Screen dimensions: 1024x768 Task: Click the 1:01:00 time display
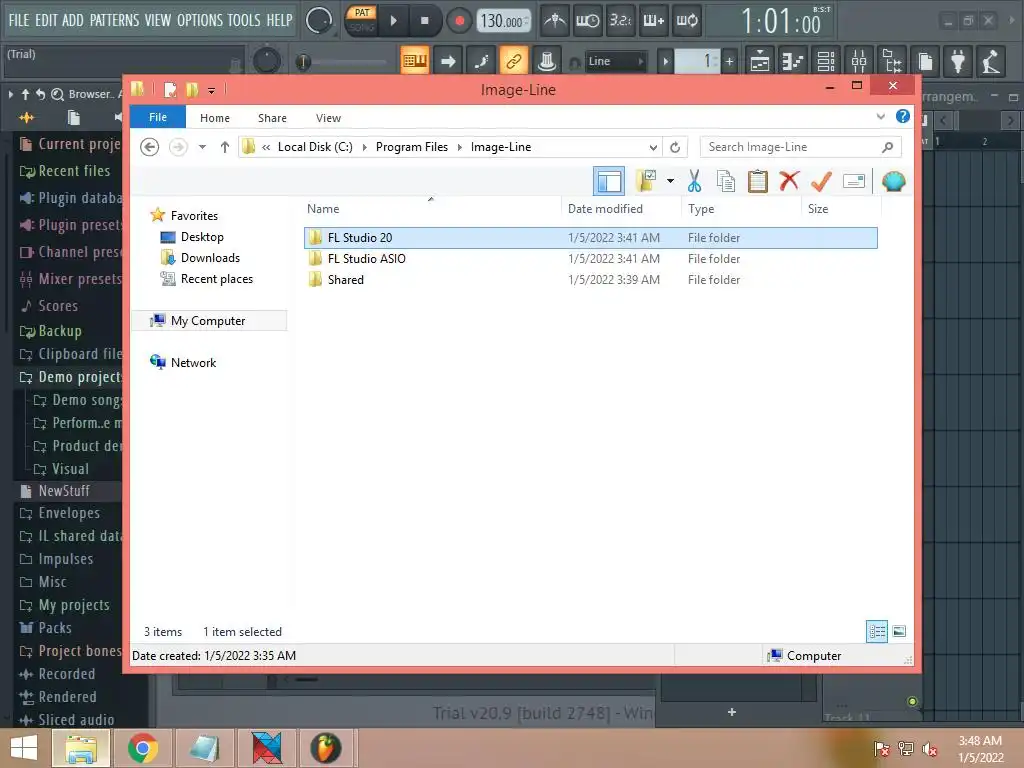[x=781, y=22]
